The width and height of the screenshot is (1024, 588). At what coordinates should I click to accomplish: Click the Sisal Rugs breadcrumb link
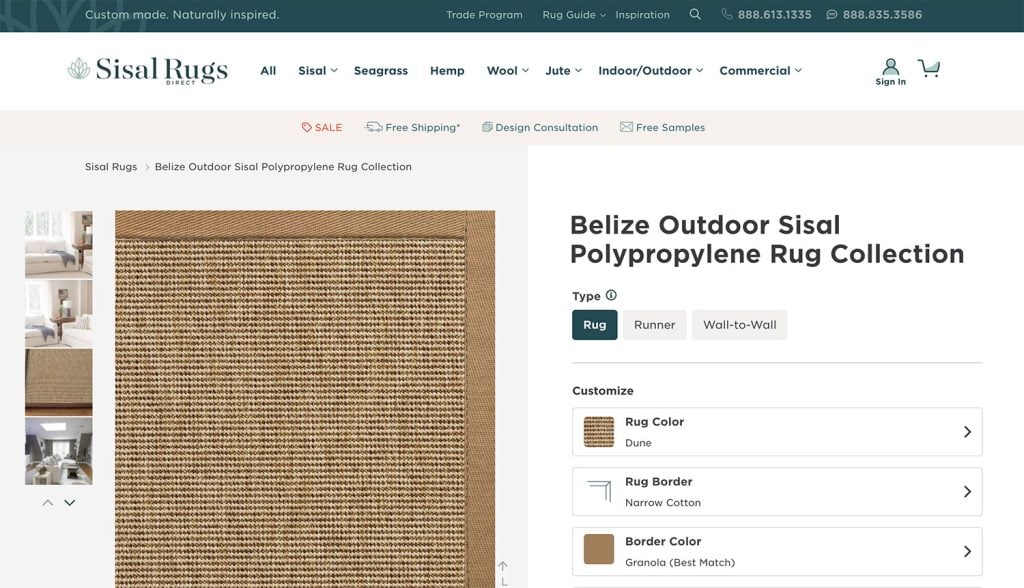110,166
